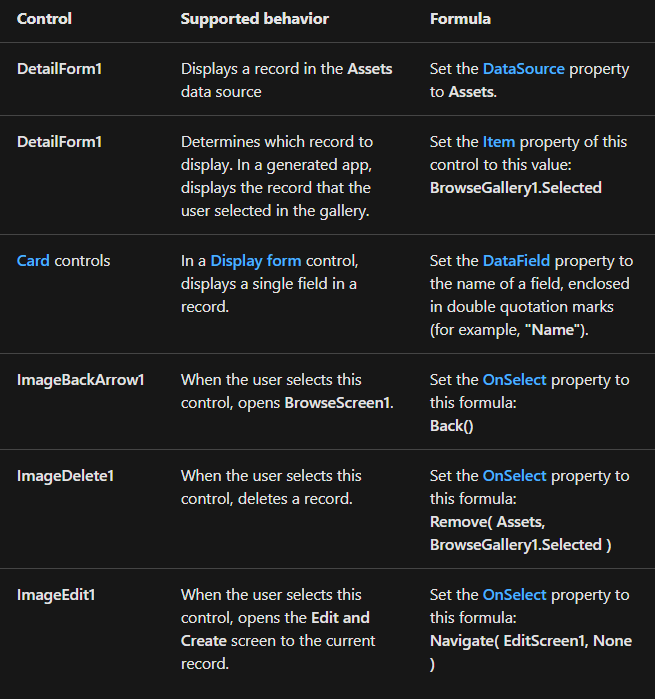Open the DataField property link

coord(516,261)
